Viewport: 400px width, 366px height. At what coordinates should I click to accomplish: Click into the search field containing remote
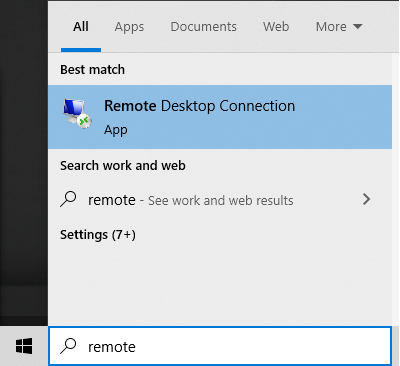click(220, 346)
